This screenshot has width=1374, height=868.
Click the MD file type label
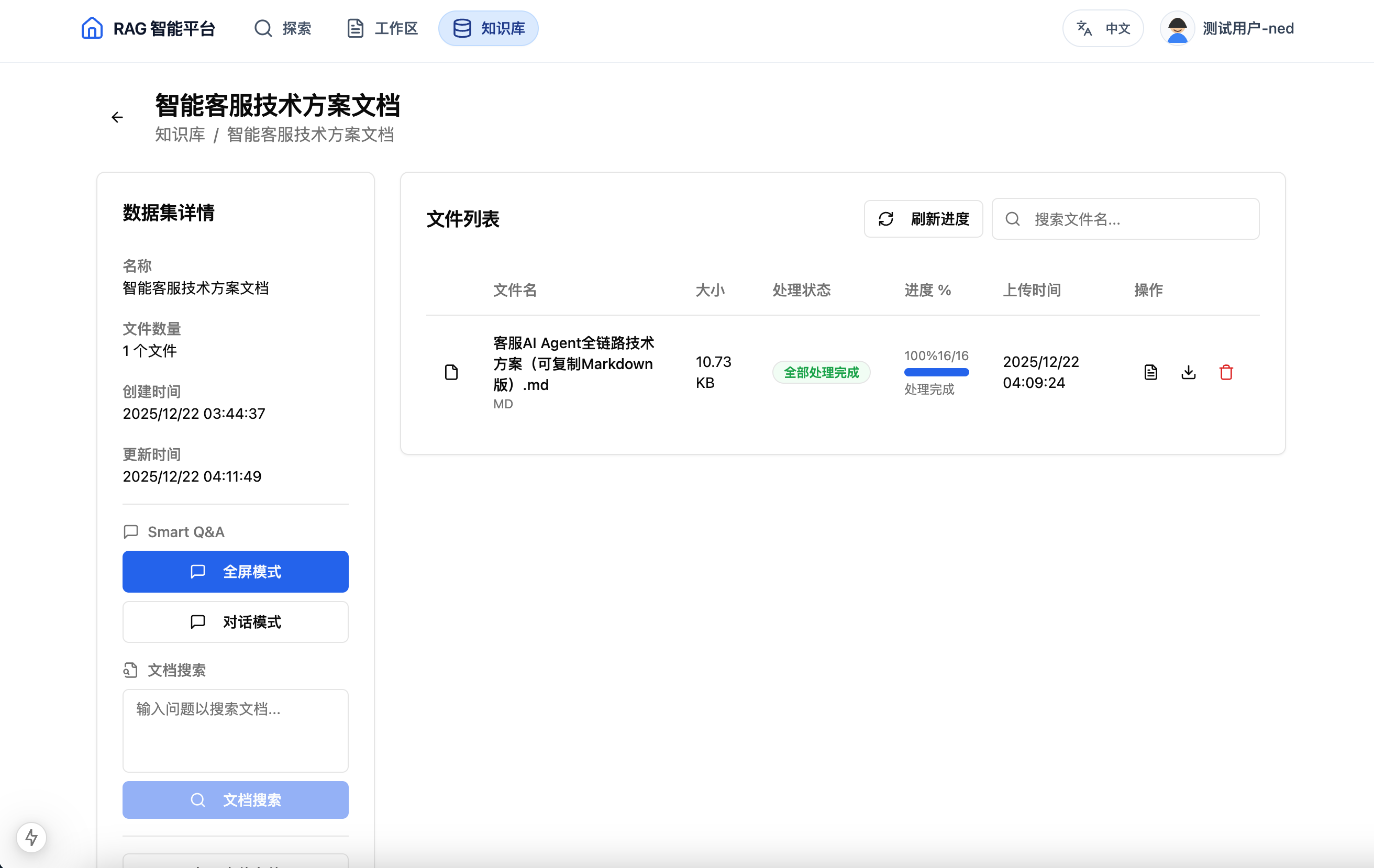pyautogui.click(x=503, y=404)
